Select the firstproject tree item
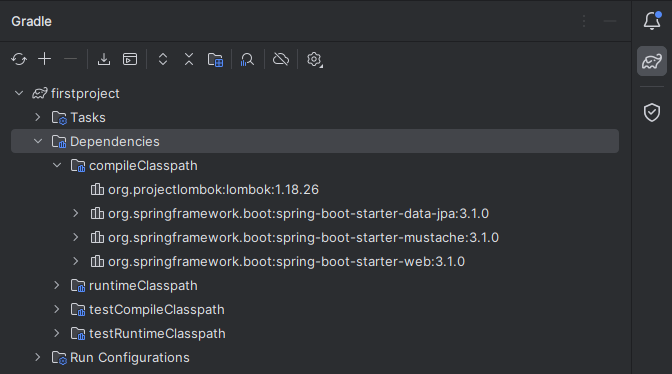The height and width of the screenshot is (374, 672). [315, 93]
